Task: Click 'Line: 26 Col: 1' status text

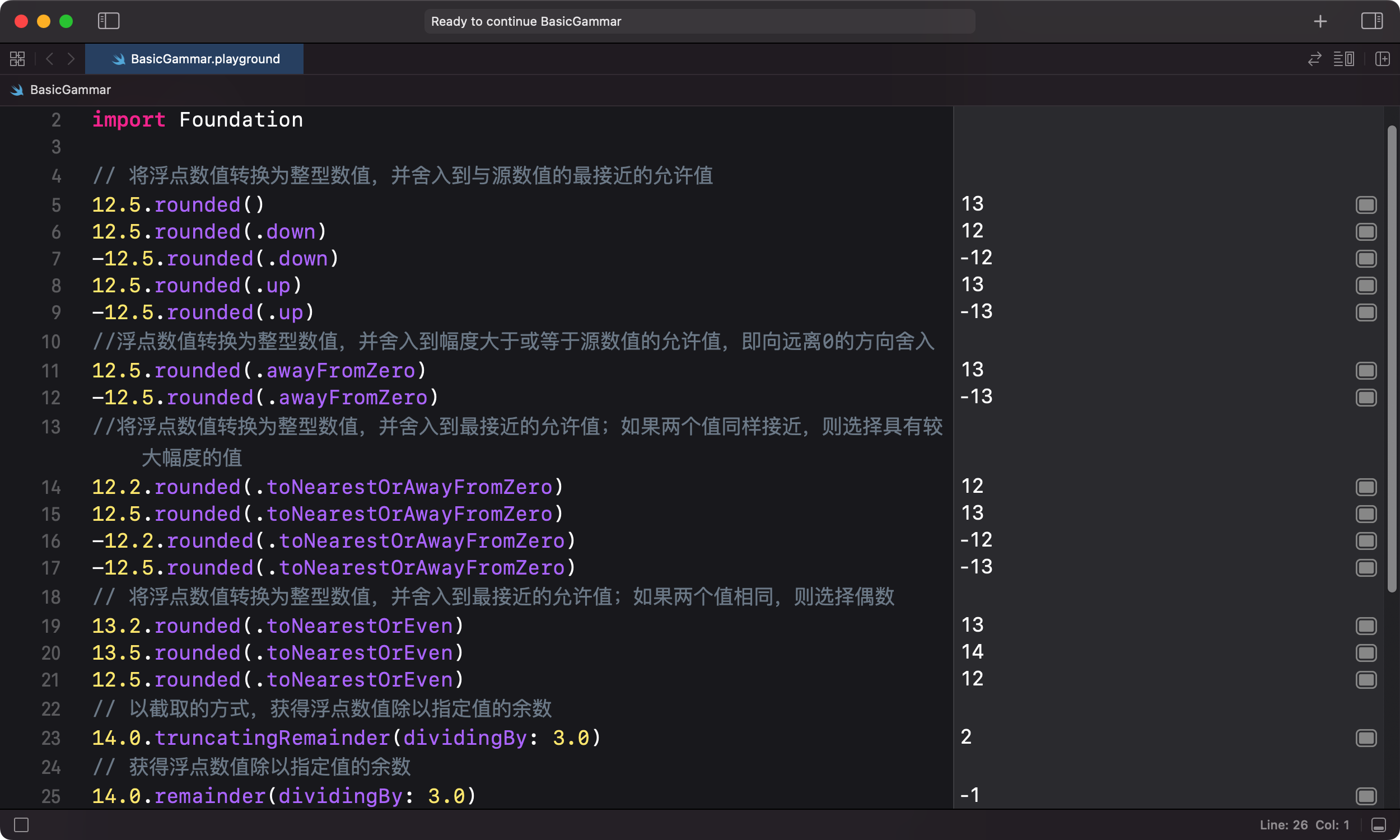Action: coord(1304,825)
